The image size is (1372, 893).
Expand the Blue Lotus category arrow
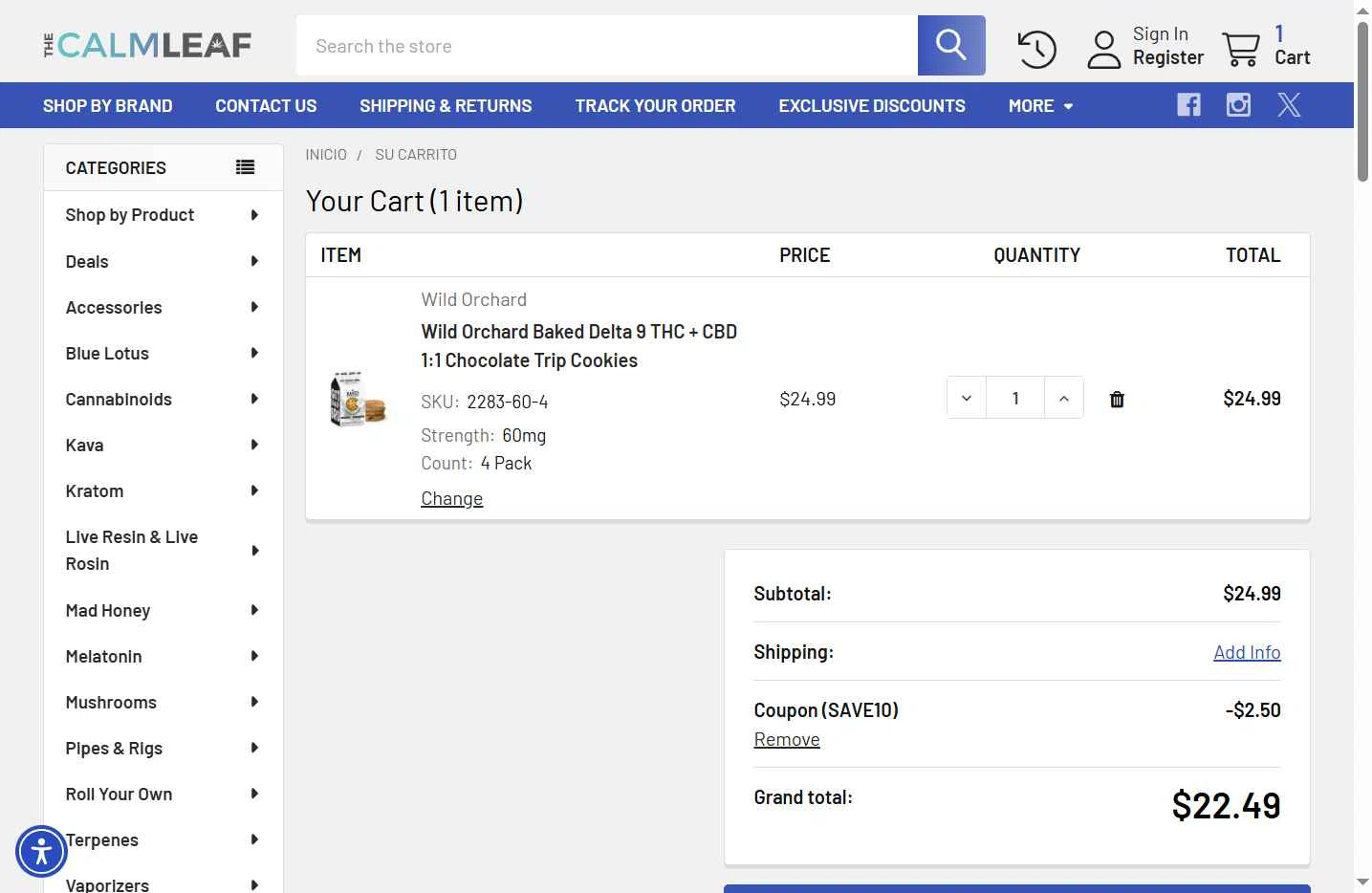[254, 353]
